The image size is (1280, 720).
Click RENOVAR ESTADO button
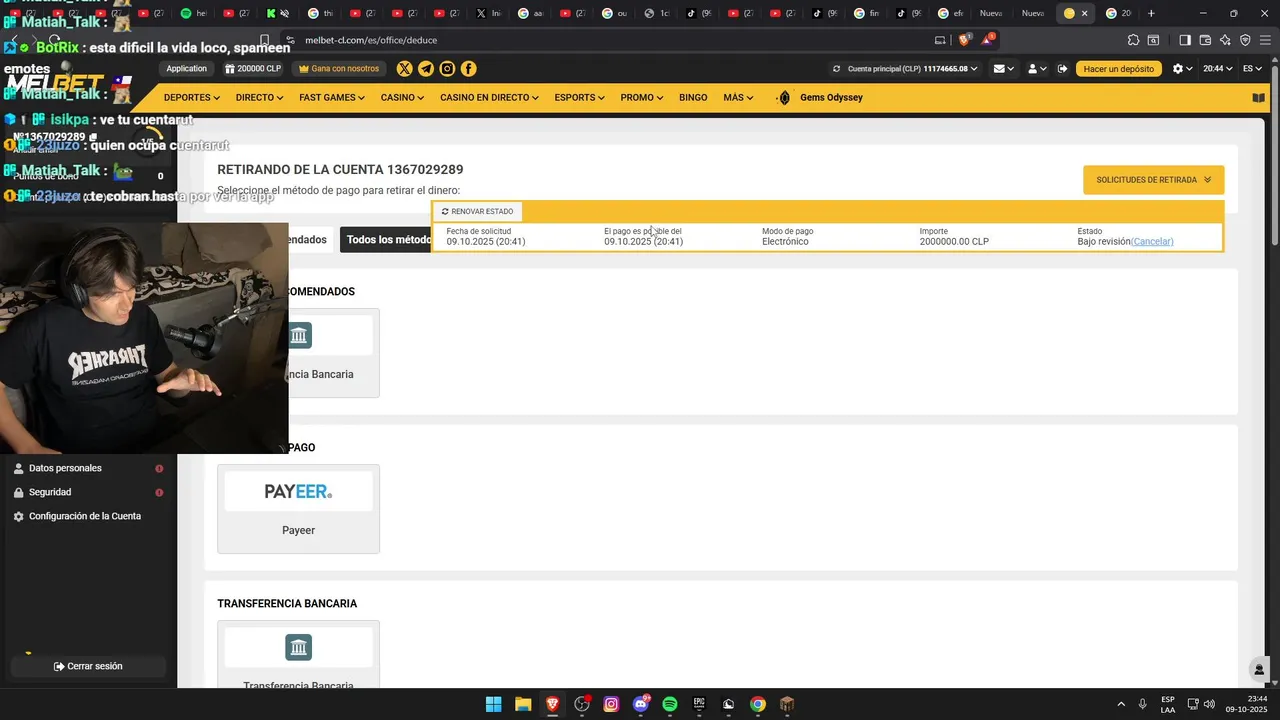[x=477, y=212]
